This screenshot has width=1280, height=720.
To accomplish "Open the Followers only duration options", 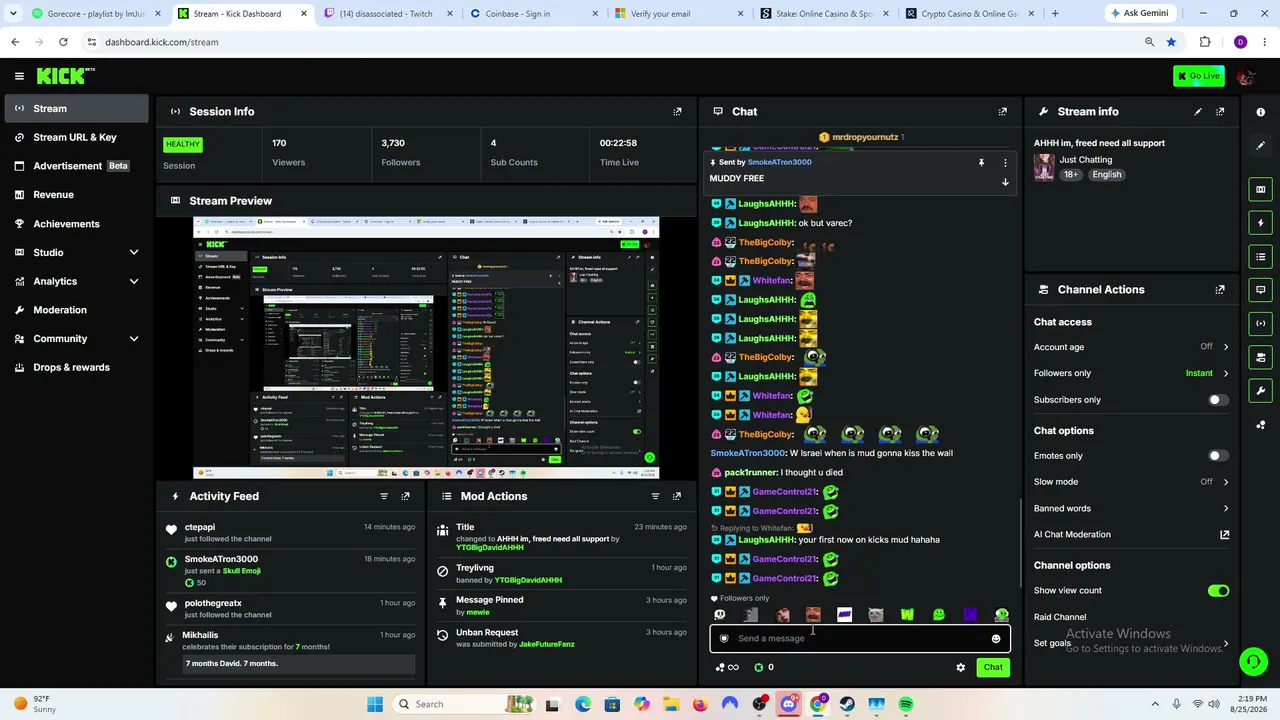I will coord(1131,373).
